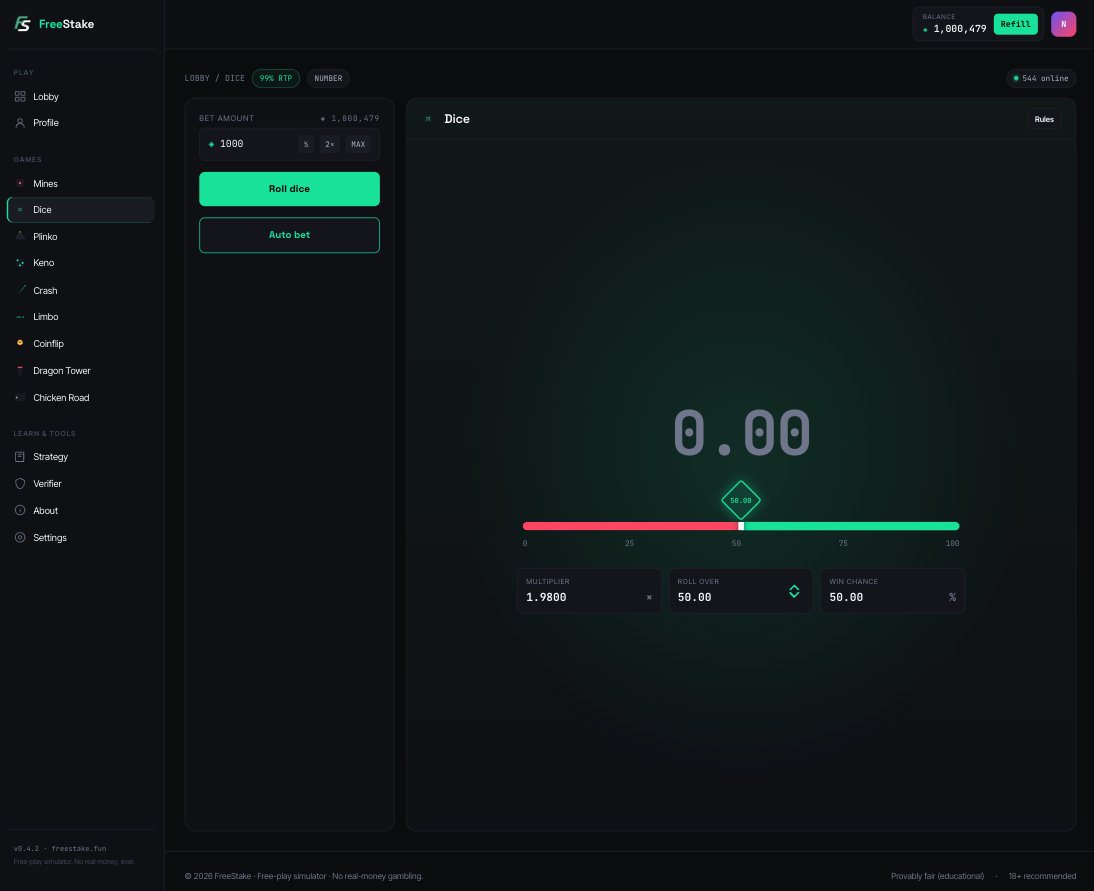The width and height of the screenshot is (1094, 891).
Task: Click the multiplier × symbol
Action: pyautogui.click(x=649, y=597)
